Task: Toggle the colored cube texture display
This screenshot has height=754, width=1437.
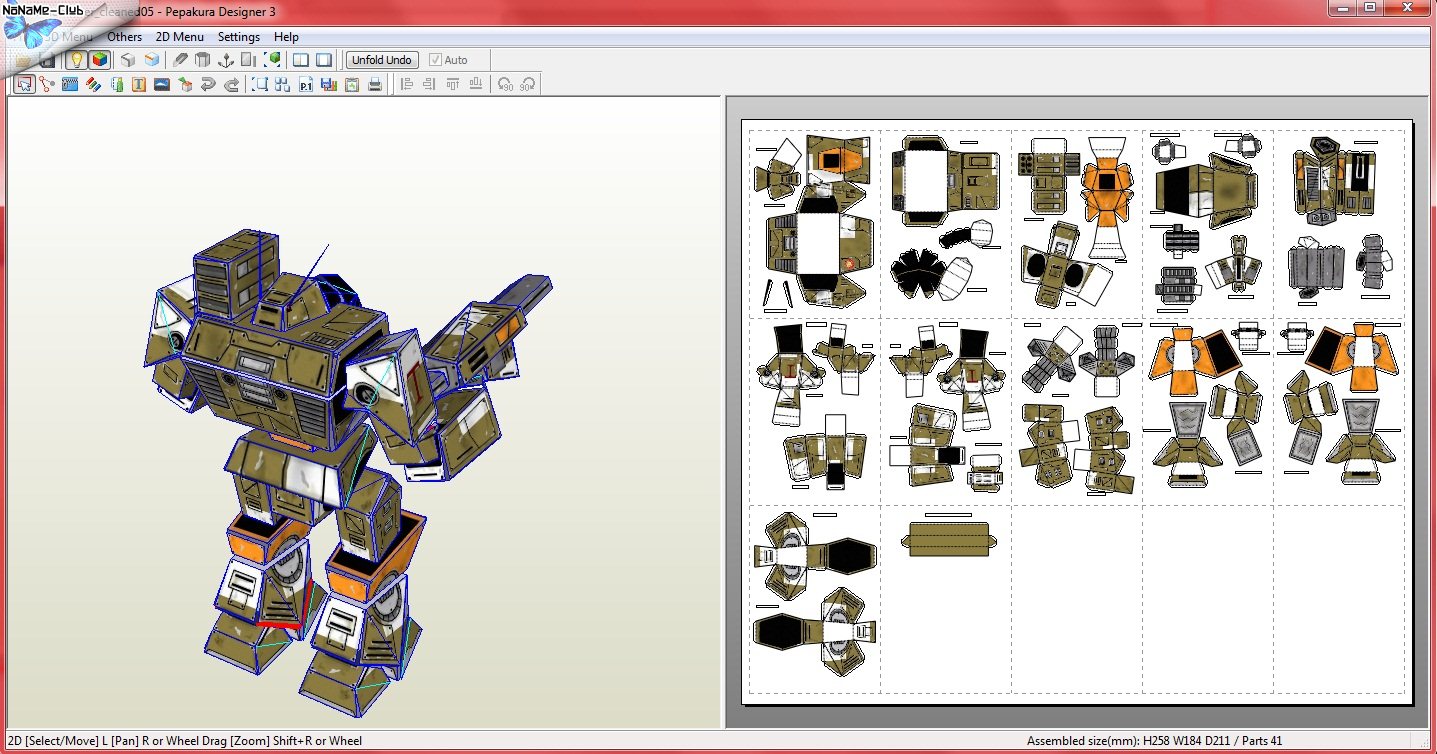Action: [x=100, y=60]
